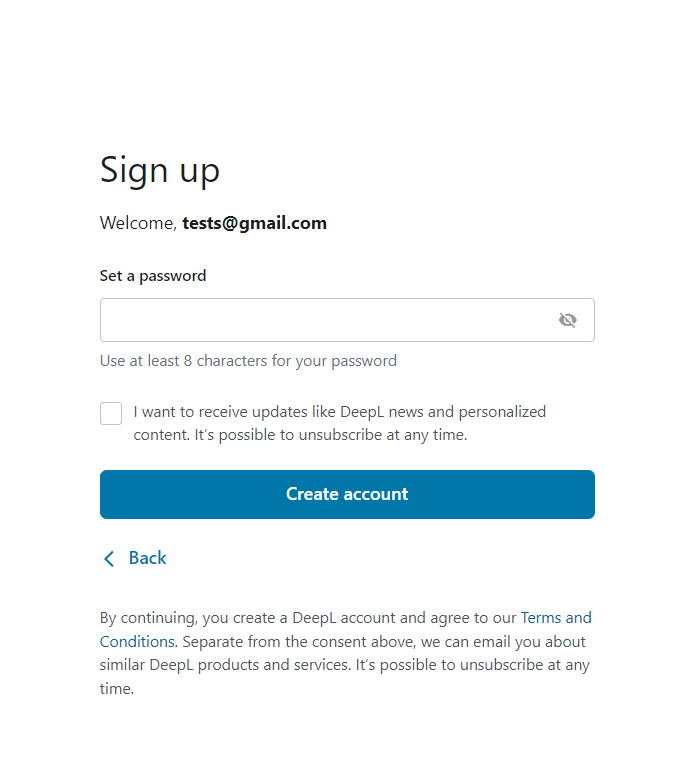Screen dimensions: 695x757
Task: Click the "Welcome," greeting text
Action: pos(138,223)
